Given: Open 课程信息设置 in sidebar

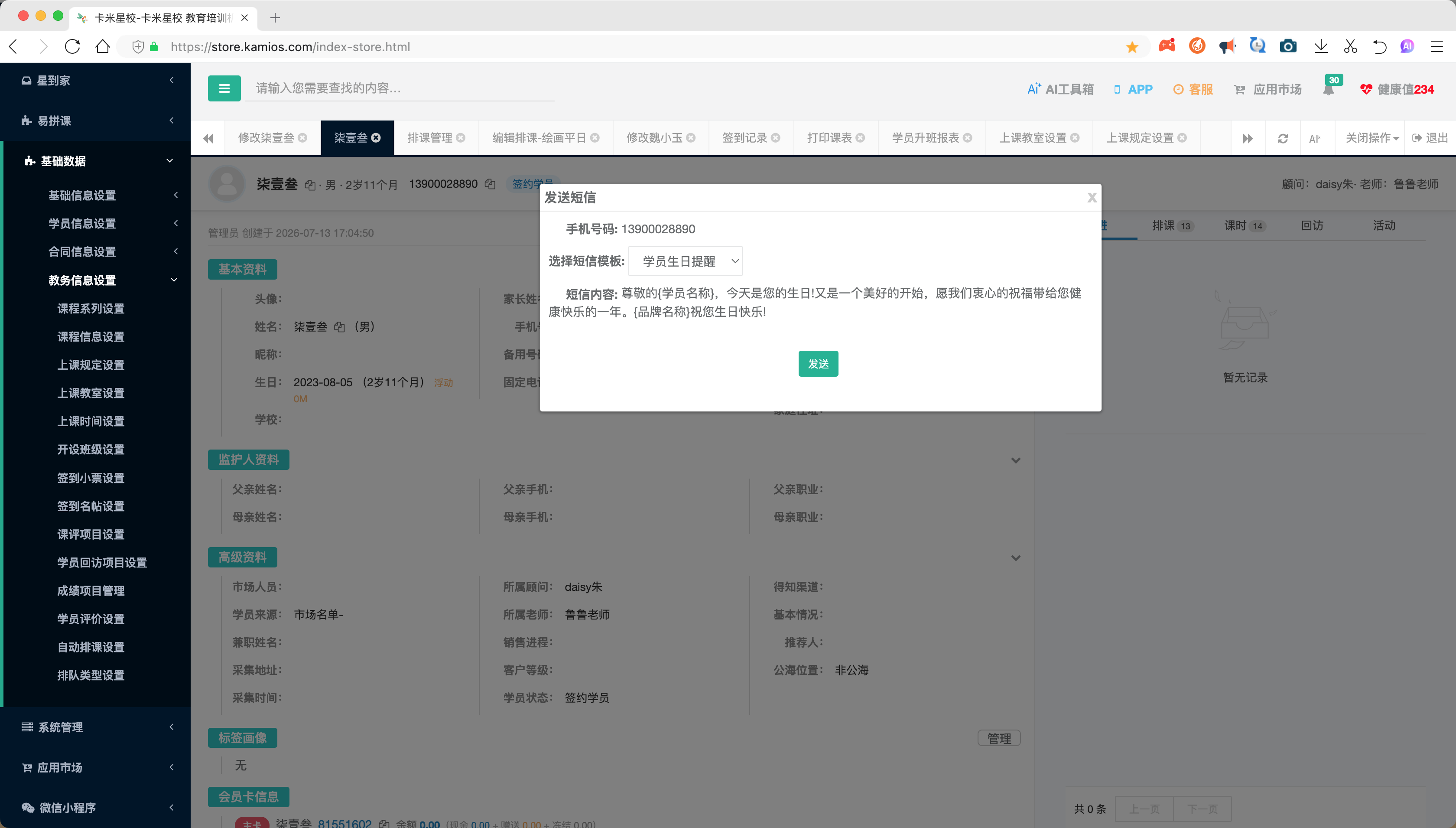Looking at the screenshot, I should tap(91, 337).
